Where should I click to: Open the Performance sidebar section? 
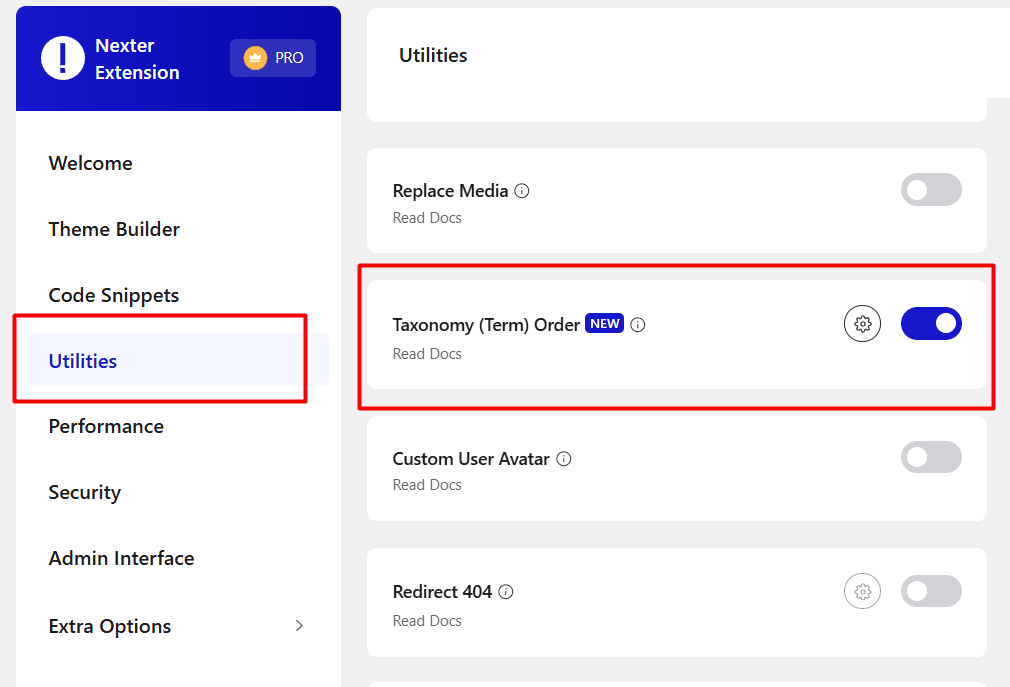106,426
